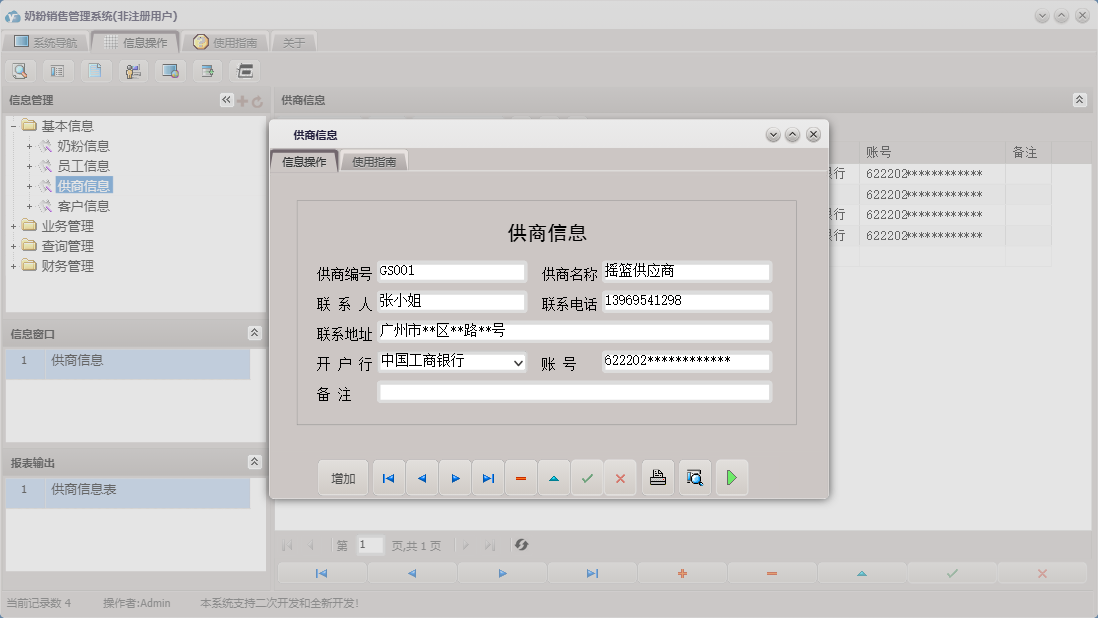
Task: Collapse the 供商信息 panel with the chevron
Action: [1078, 99]
